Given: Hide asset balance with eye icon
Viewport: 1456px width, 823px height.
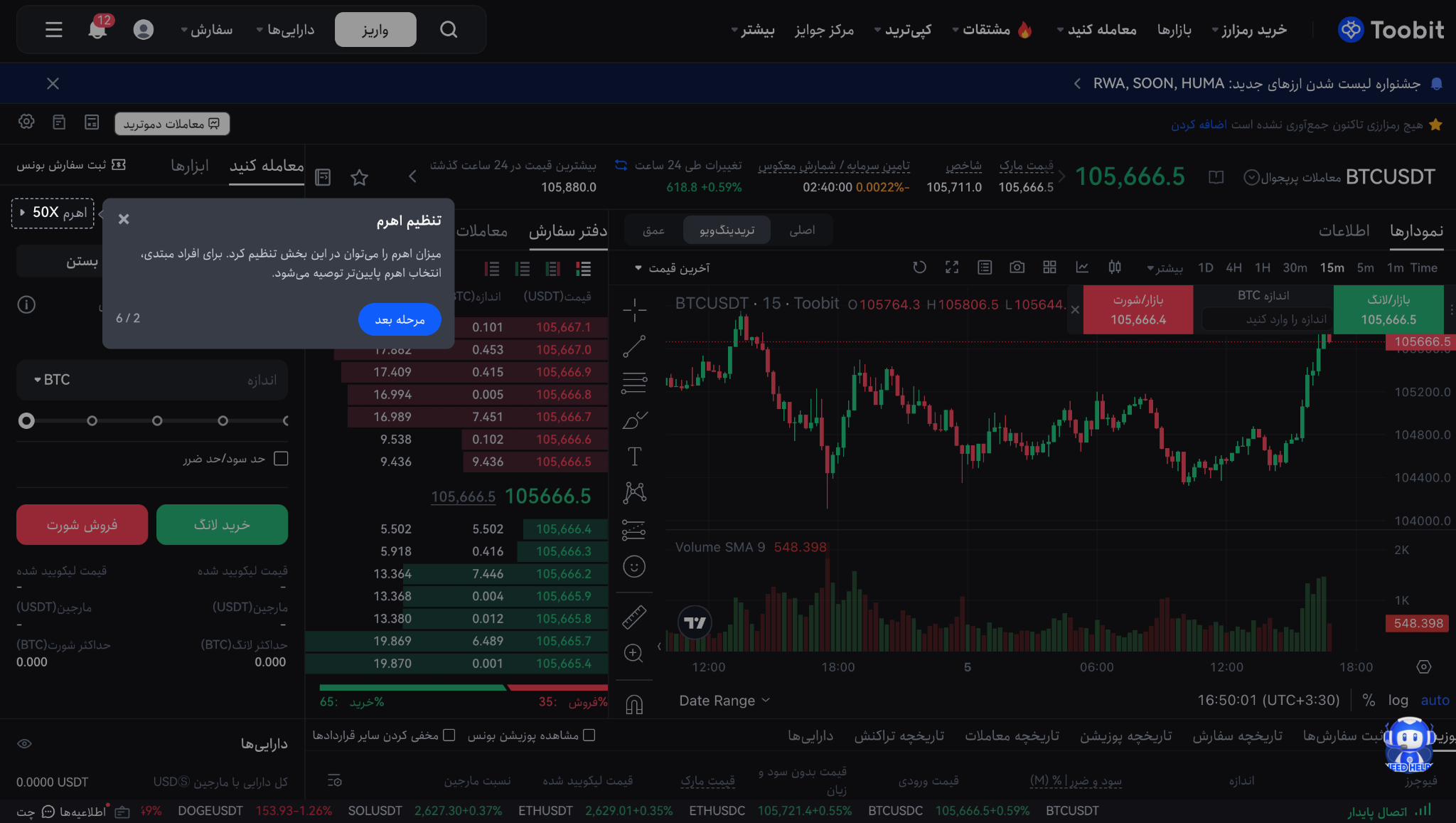Looking at the screenshot, I should click(x=25, y=744).
